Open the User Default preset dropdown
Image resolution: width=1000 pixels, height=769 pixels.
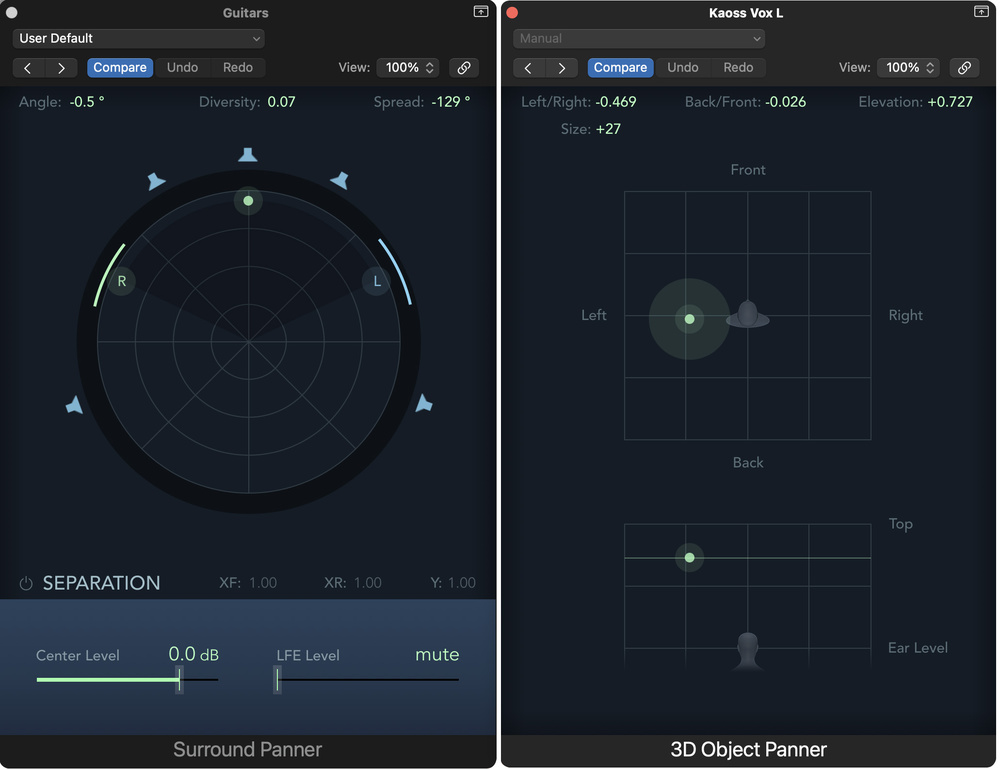click(138, 37)
